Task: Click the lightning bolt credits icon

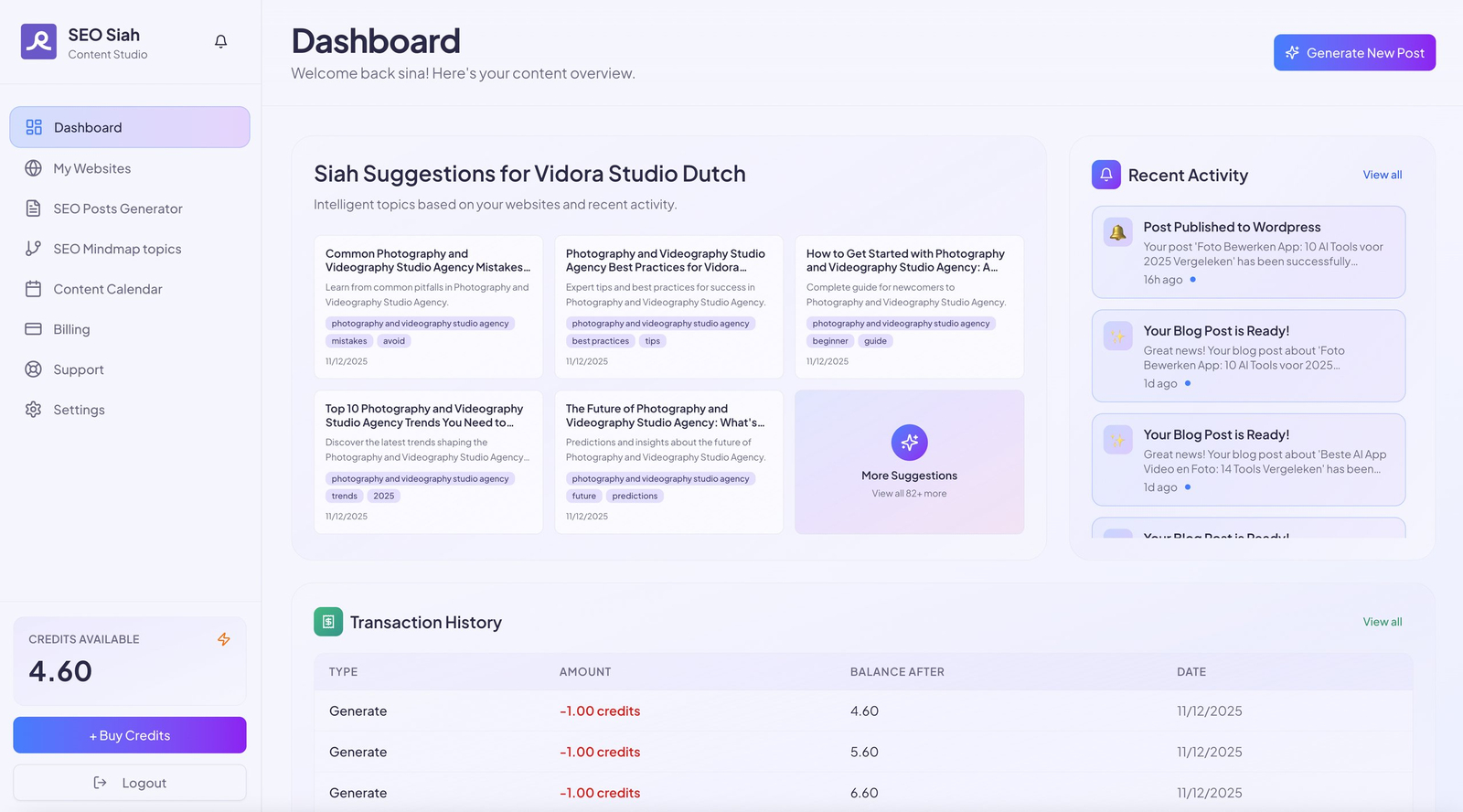Action: (x=224, y=639)
